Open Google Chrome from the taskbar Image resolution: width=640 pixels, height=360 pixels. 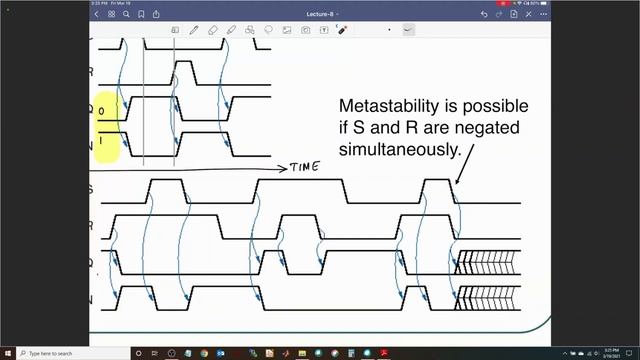[x=204, y=353]
